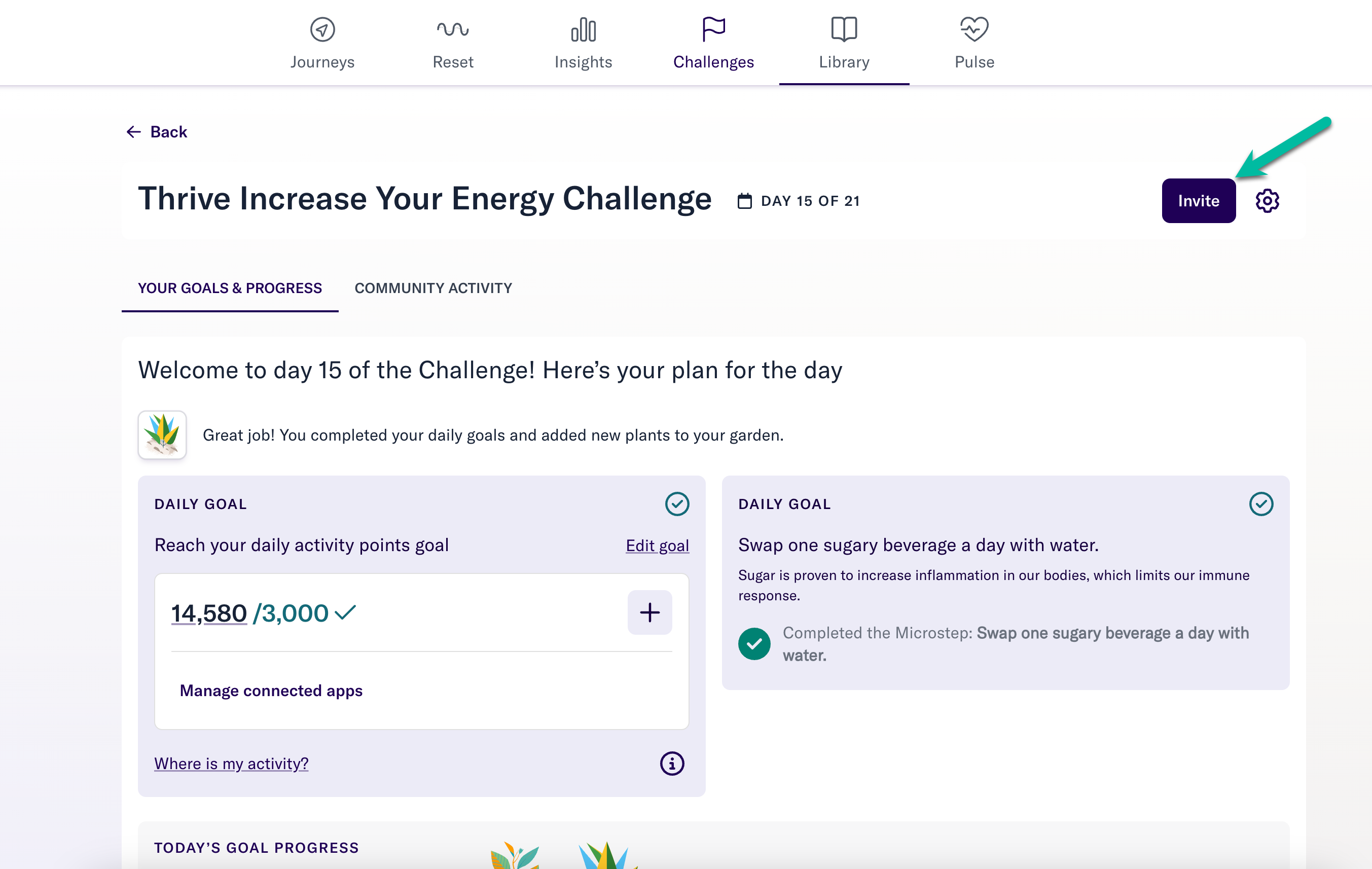
Task: Click the activity info circle icon
Action: 672,763
